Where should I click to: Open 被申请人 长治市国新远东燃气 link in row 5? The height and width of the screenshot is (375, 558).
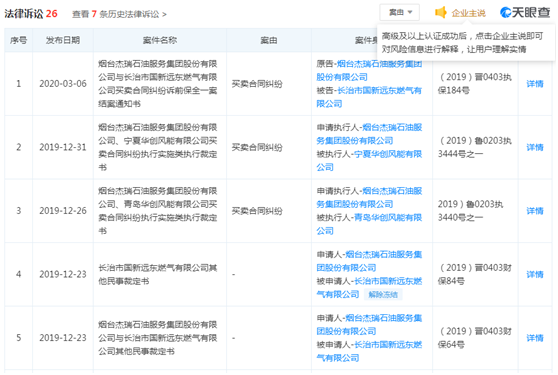369,351
